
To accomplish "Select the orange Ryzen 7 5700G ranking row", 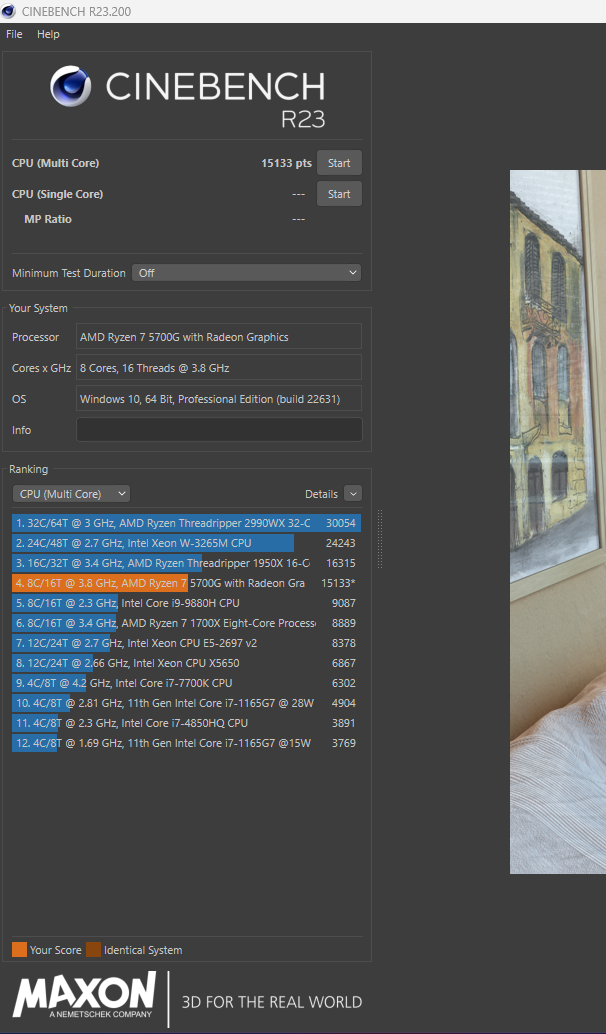I will (x=187, y=583).
